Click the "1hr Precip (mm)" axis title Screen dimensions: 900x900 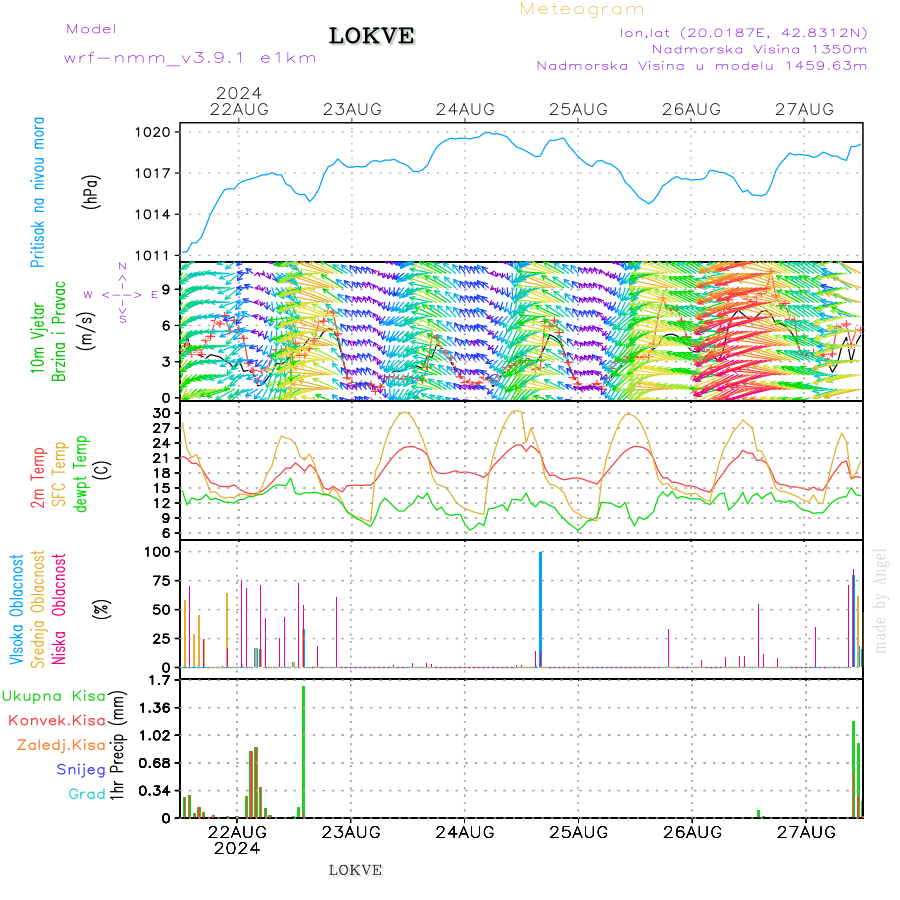(x=117, y=745)
